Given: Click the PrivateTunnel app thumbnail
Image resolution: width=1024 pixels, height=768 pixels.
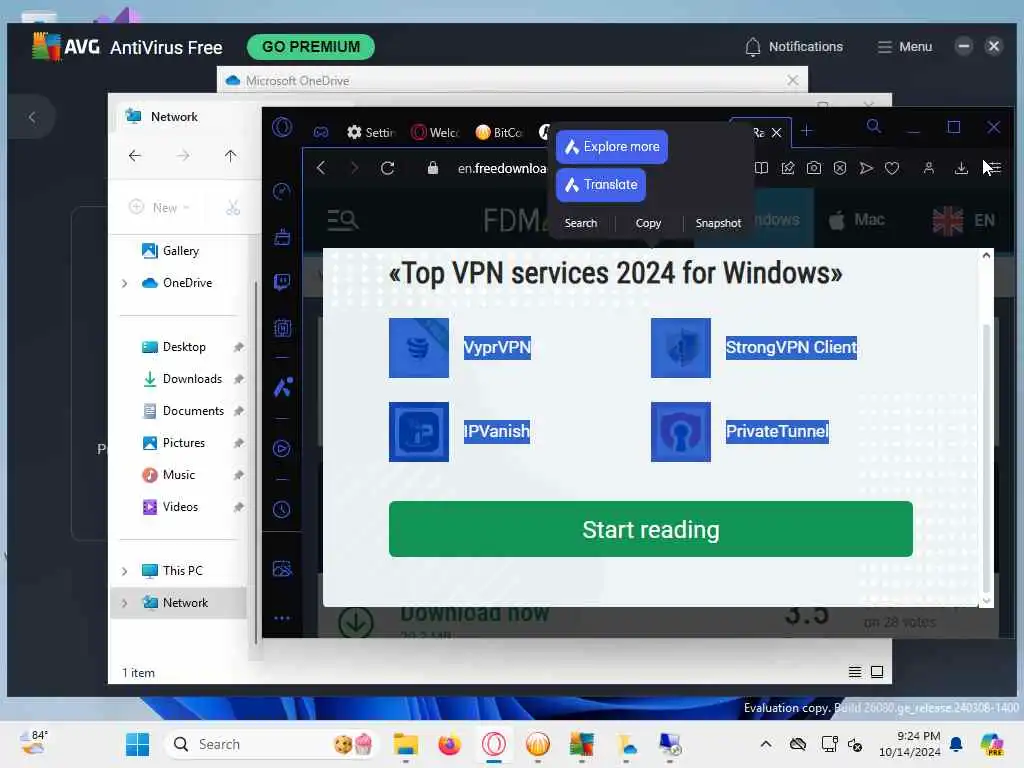Looking at the screenshot, I should click(680, 432).
